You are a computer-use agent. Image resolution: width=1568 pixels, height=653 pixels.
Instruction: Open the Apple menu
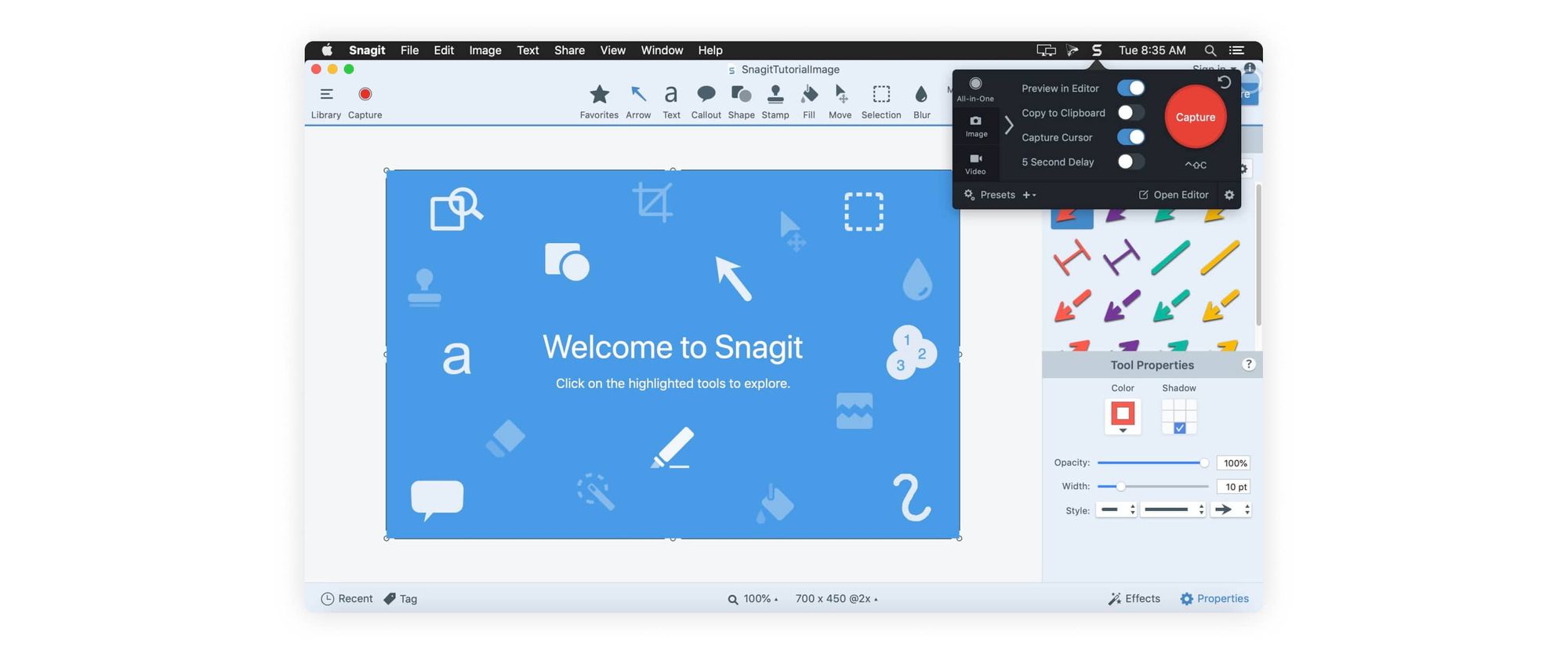point(327,50)
